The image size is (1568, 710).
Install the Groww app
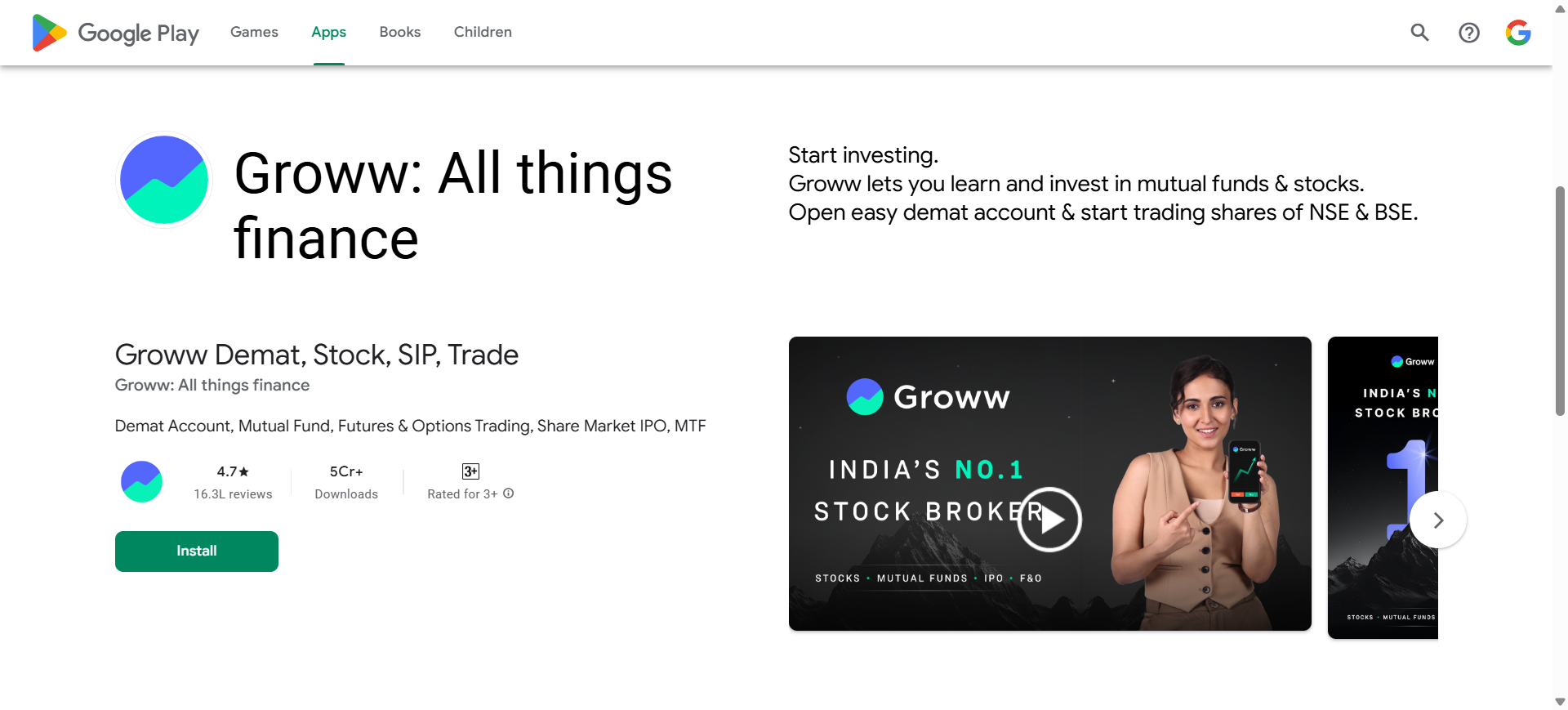click(197, 551)
